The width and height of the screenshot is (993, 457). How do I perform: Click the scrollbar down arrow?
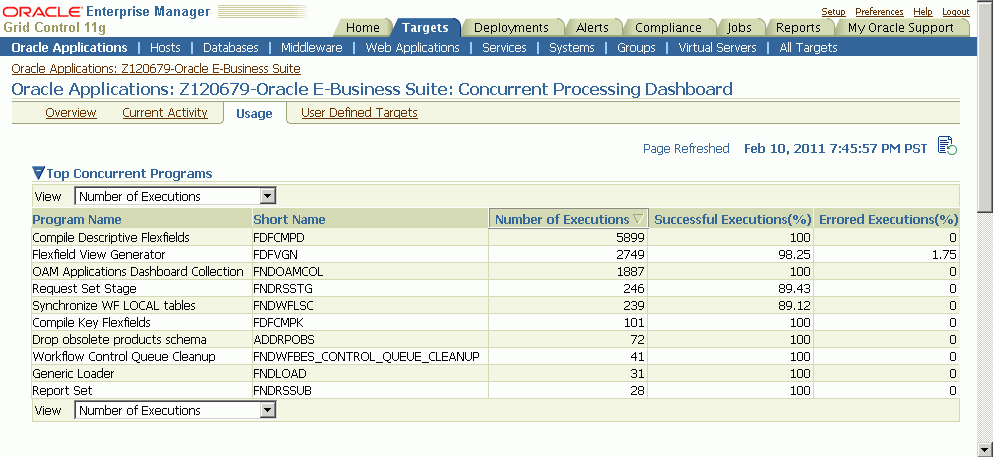tap(985, 451)
